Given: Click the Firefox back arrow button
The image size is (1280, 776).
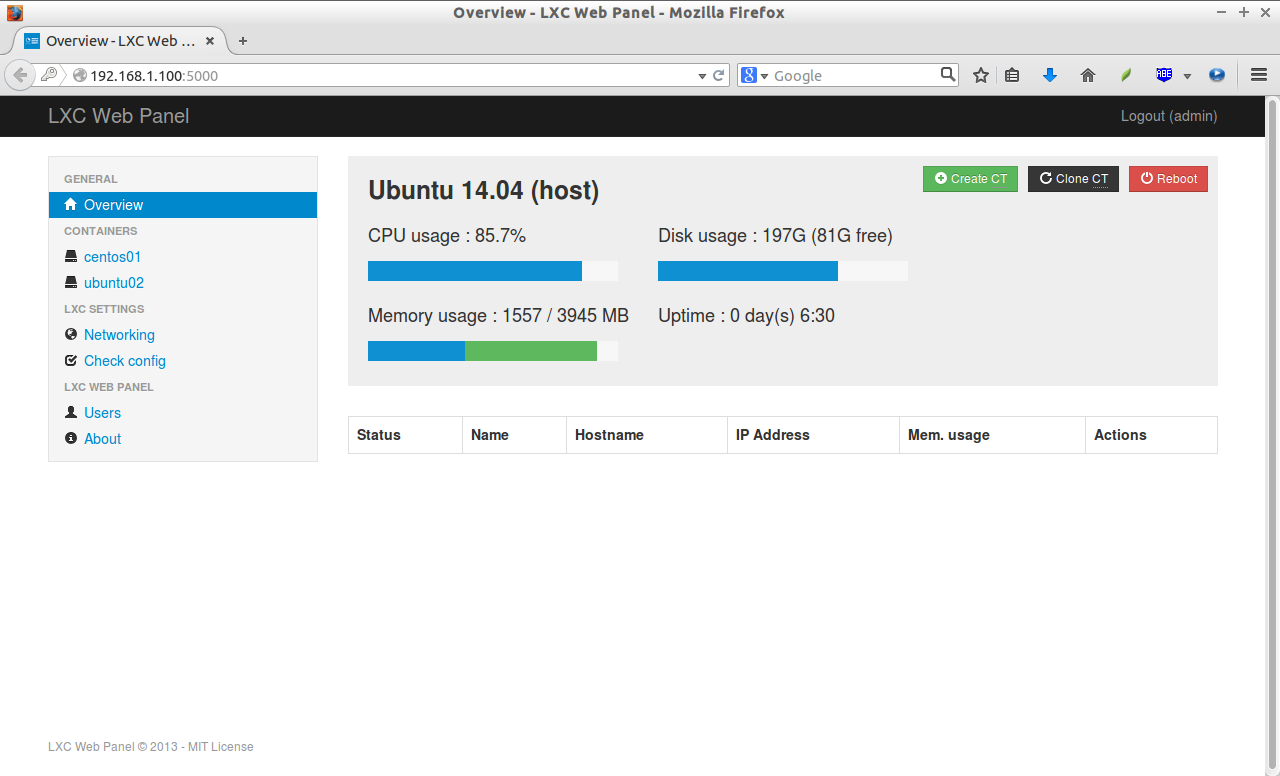Looking at the screenshot, I should tap(20, 75).
